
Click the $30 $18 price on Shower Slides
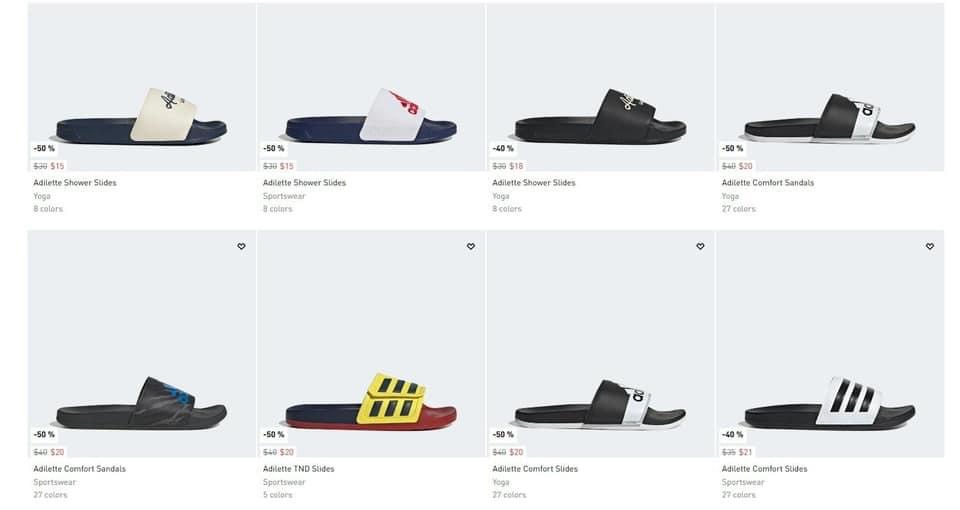[x=508, y=166]
